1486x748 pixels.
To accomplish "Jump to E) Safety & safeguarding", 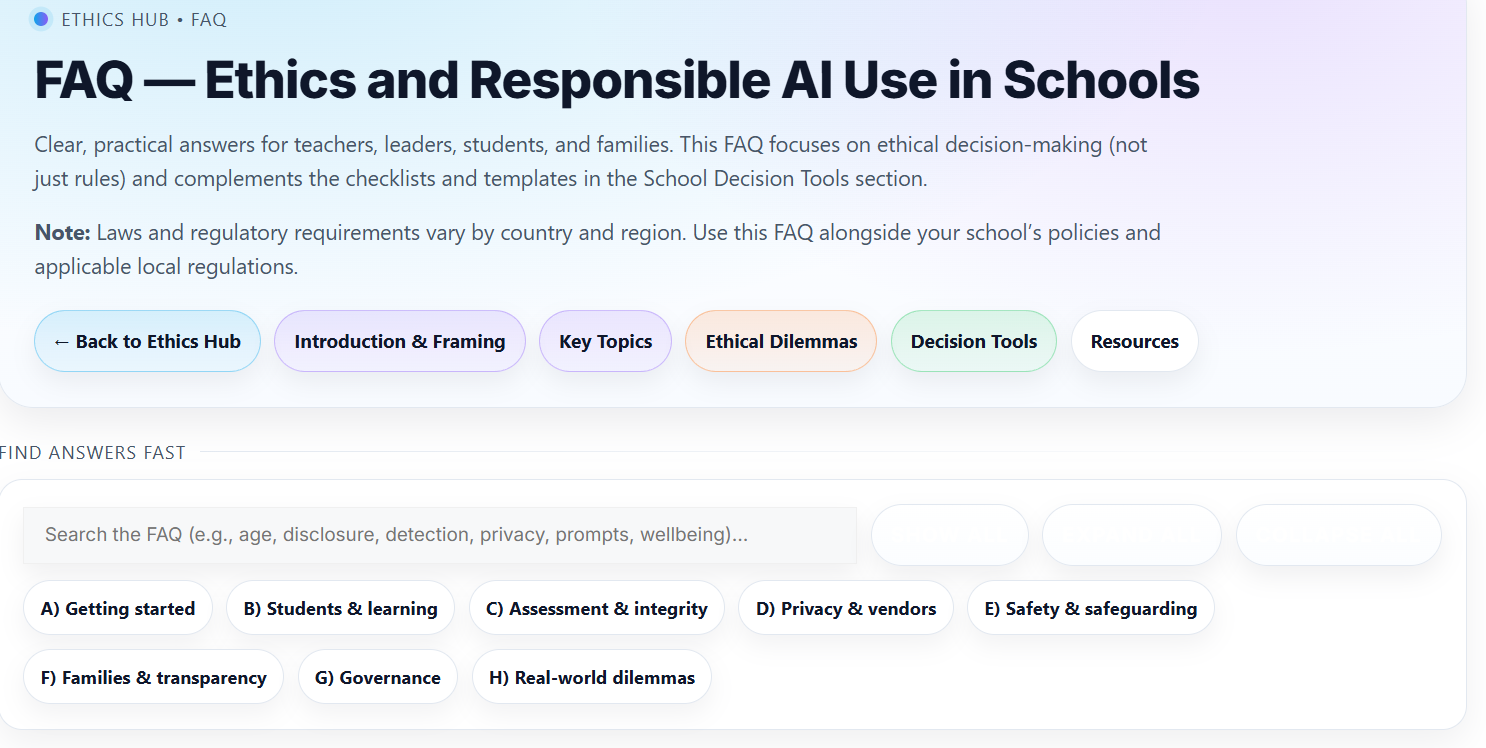I will click(1090, 608).
